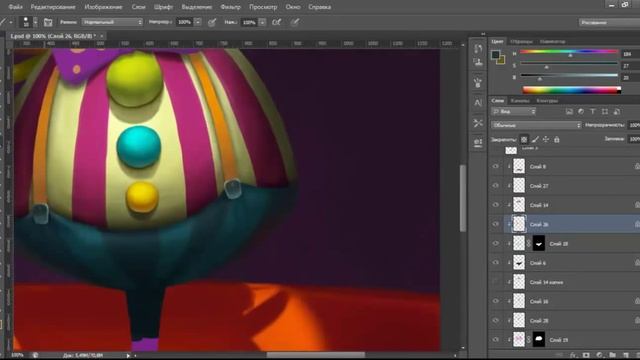Open the workspace switcher dropdown
The height and width of the screenshot is (360, 640).
click(609, 22)
